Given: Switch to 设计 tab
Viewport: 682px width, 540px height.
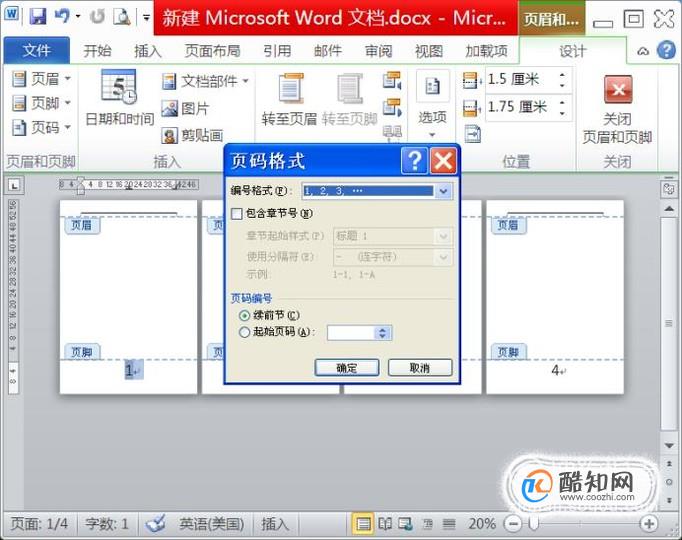Looking at the screenshot, I should (x=572, y=51).
